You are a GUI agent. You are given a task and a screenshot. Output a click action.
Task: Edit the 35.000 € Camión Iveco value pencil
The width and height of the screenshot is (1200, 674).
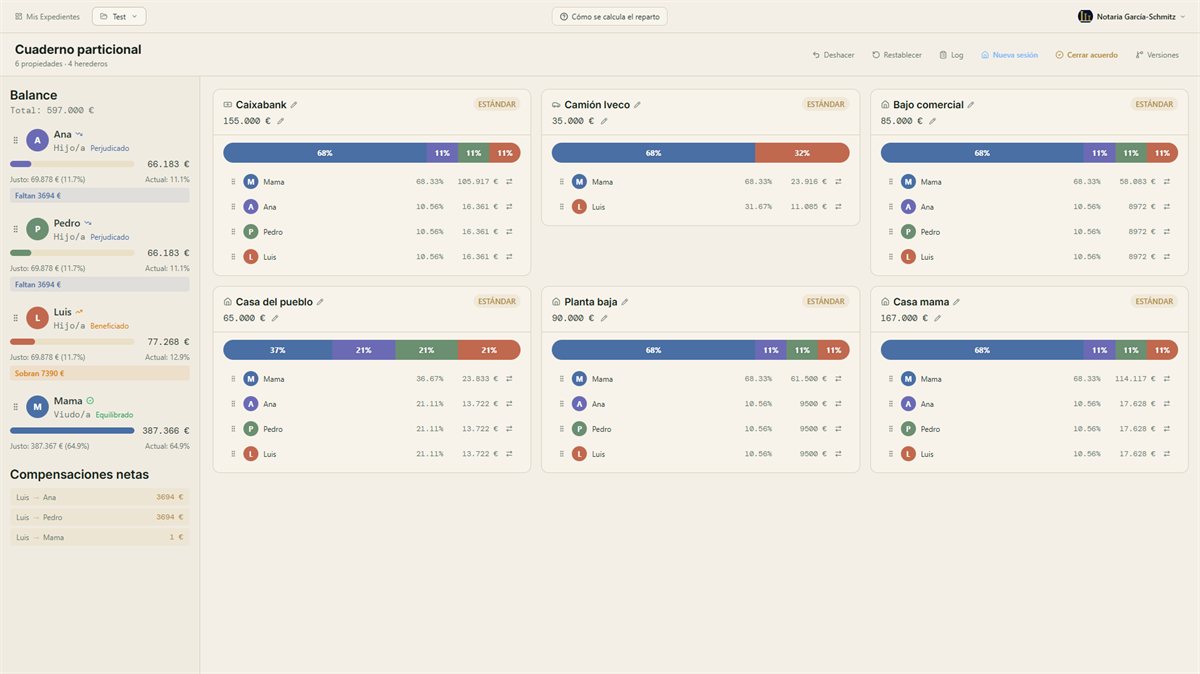click(x=604, y=121)
